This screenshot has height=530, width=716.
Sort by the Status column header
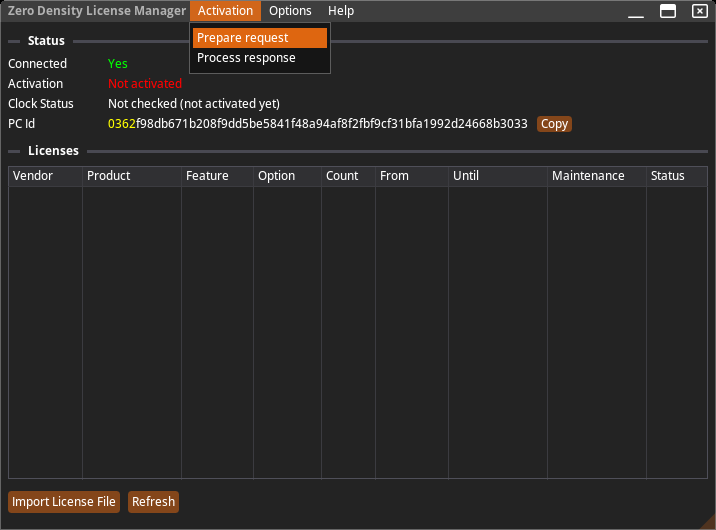tap(675, 176)
